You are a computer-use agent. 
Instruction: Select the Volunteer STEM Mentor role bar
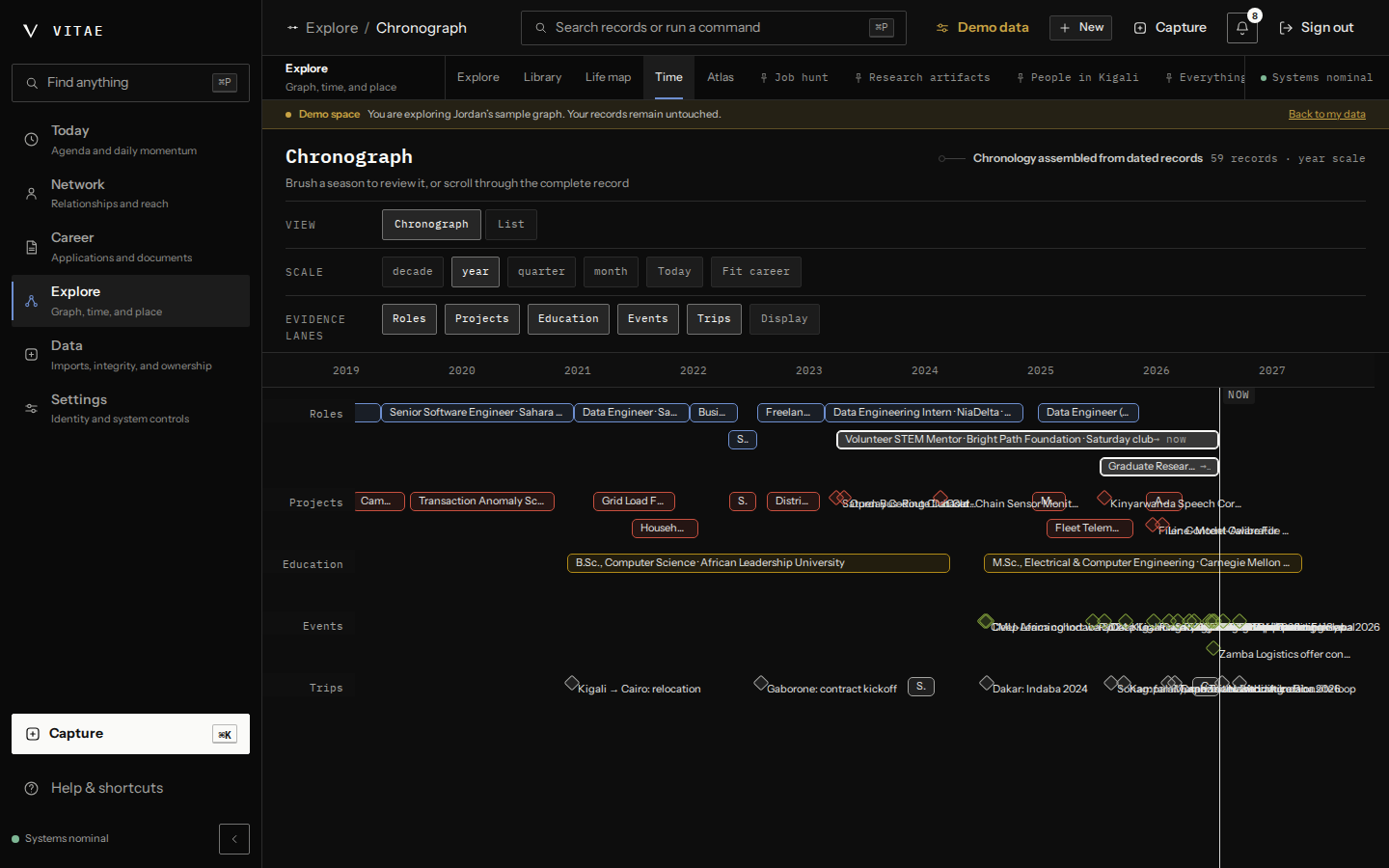pos(1027,440)
